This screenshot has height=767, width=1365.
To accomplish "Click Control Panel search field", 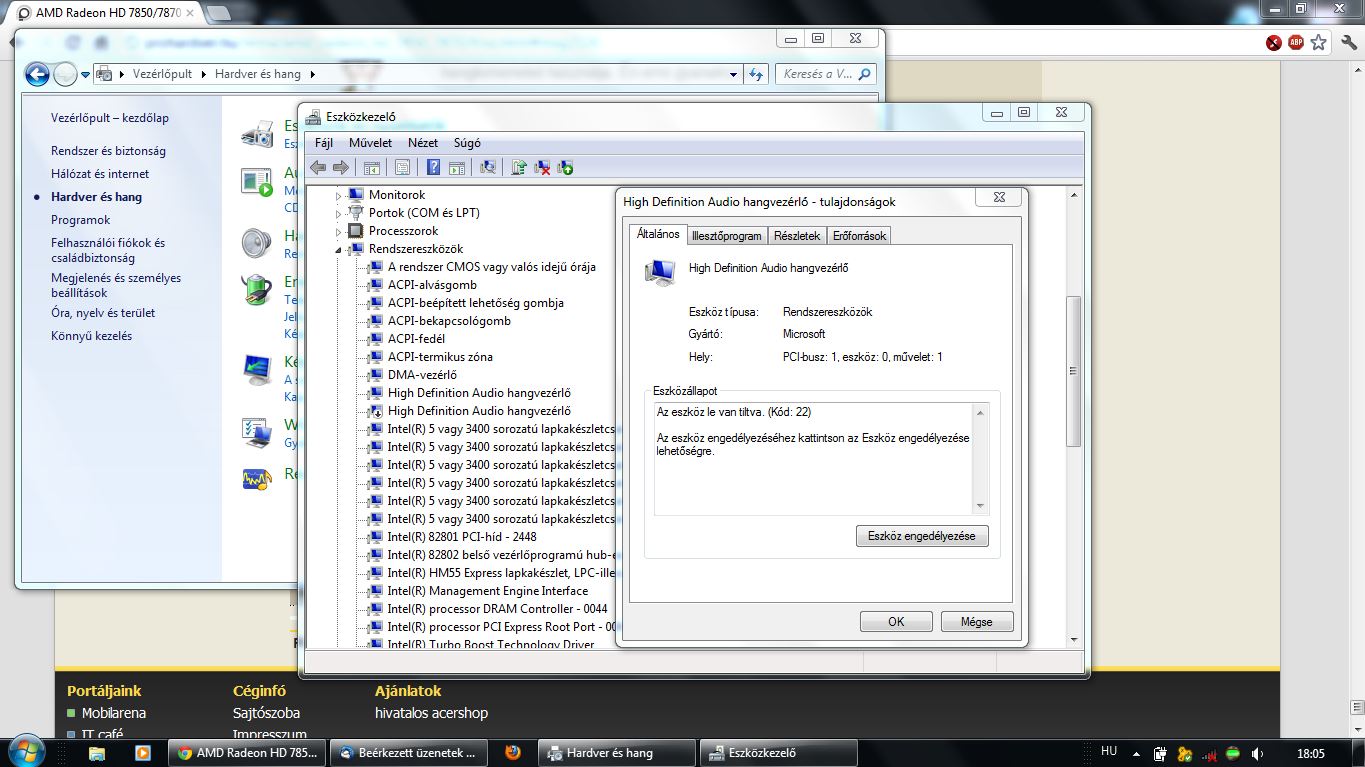I will pyautogui.click(x=826, y=74).
